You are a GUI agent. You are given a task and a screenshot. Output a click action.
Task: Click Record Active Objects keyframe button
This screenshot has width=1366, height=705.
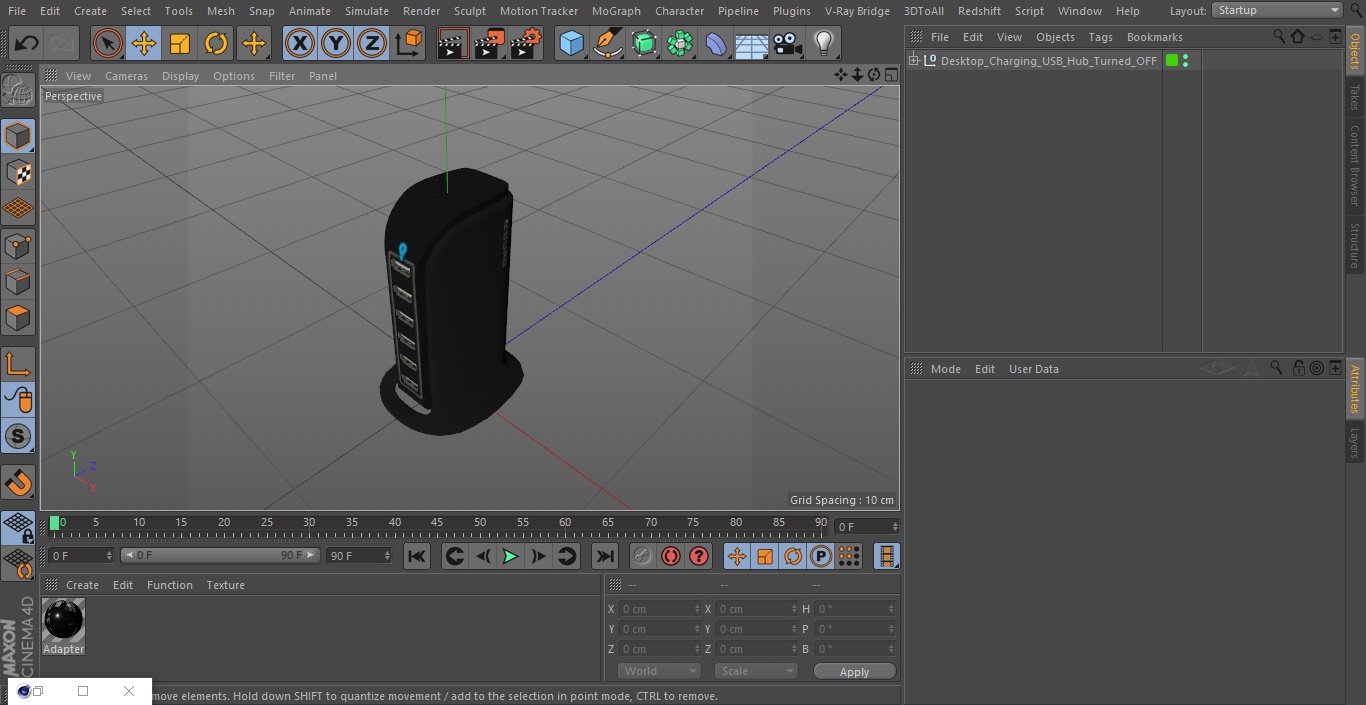point(643,556)
